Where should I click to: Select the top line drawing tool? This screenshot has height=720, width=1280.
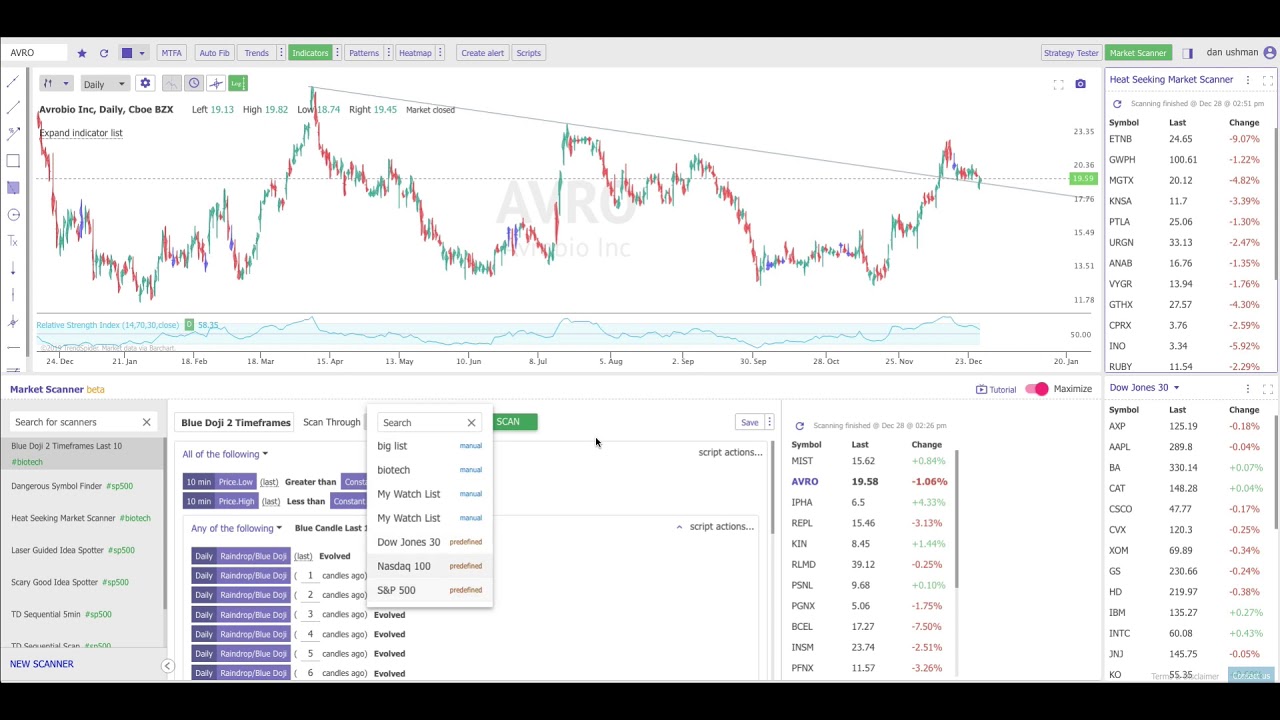pyautogui.click(x=13, y=82)
